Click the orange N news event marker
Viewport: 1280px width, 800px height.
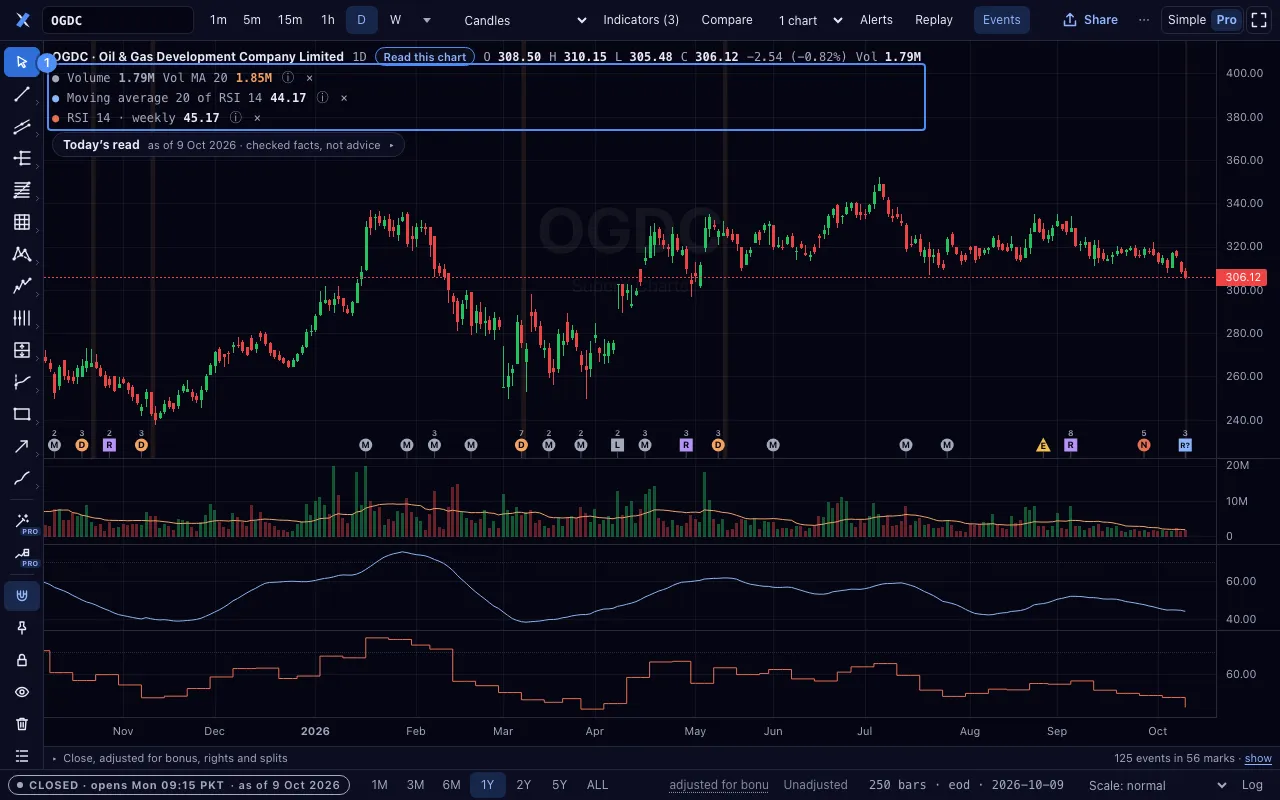pos(1144,445)
